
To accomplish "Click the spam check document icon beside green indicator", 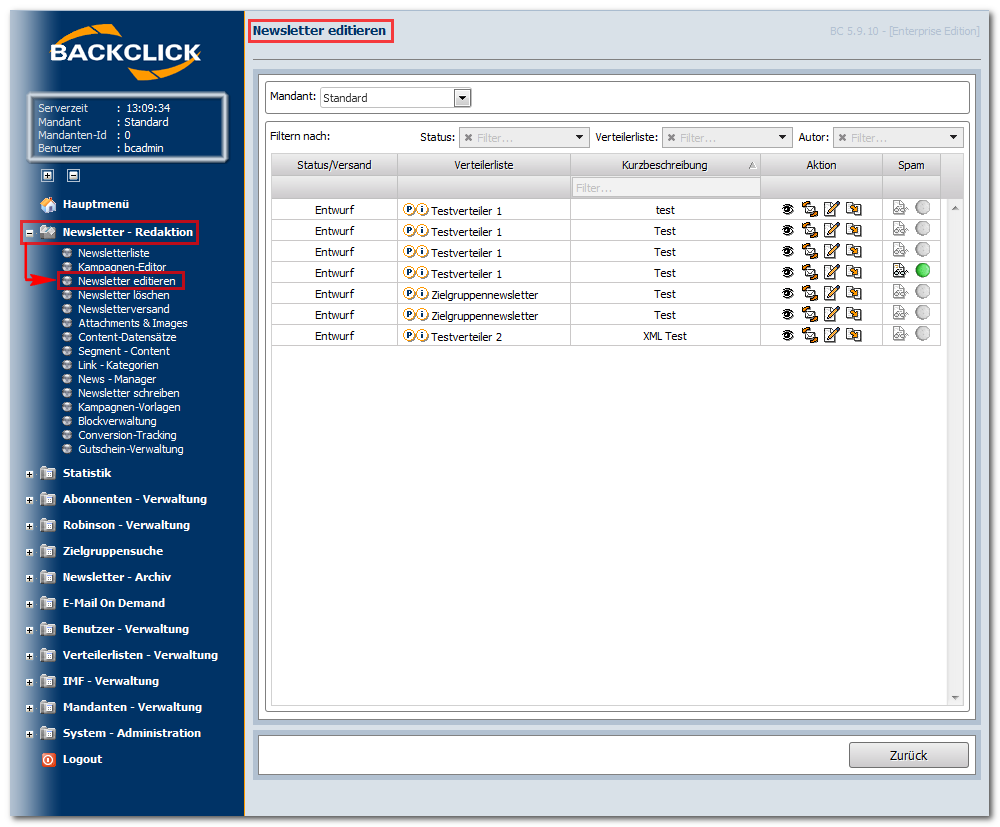I will click(x=900, y=271).
